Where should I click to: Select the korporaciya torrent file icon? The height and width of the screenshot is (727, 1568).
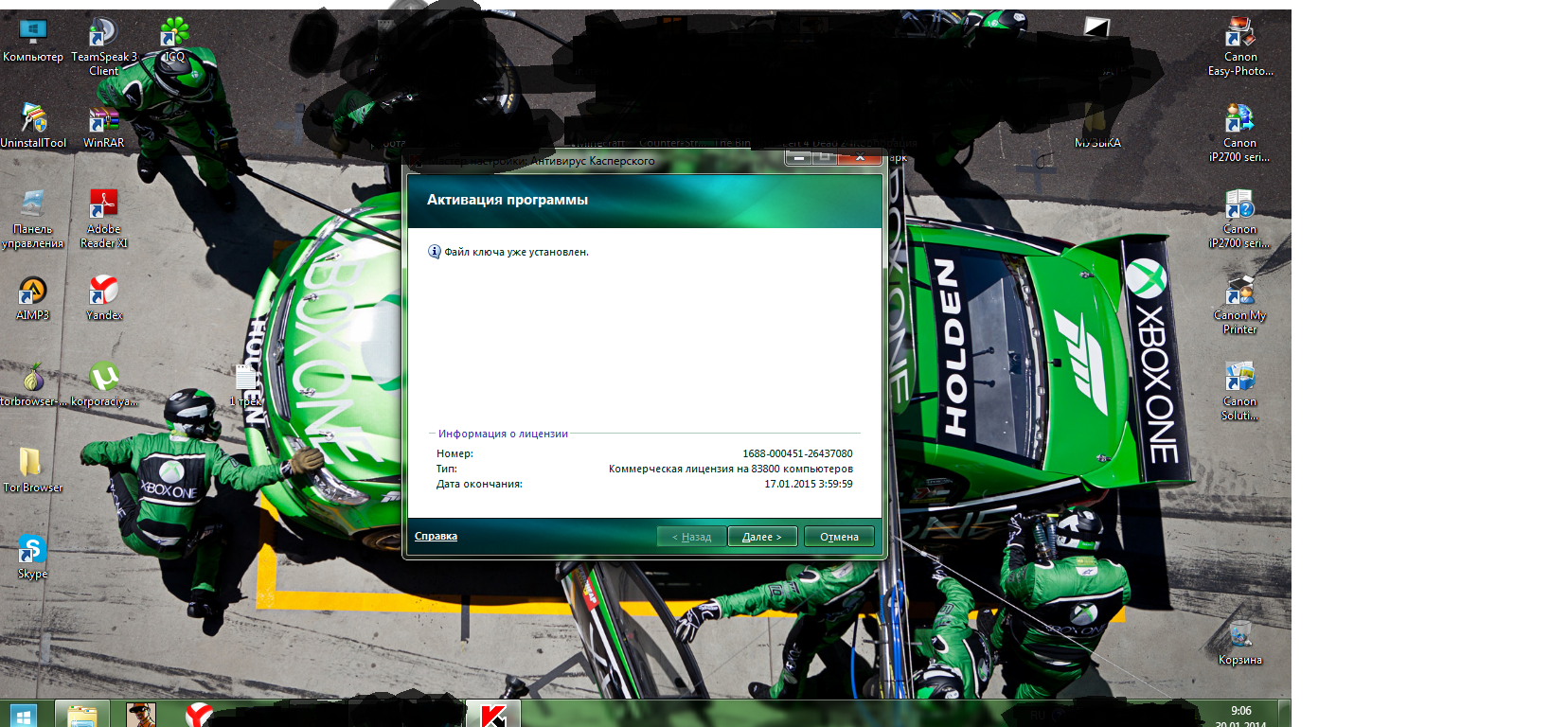point(104,384)
